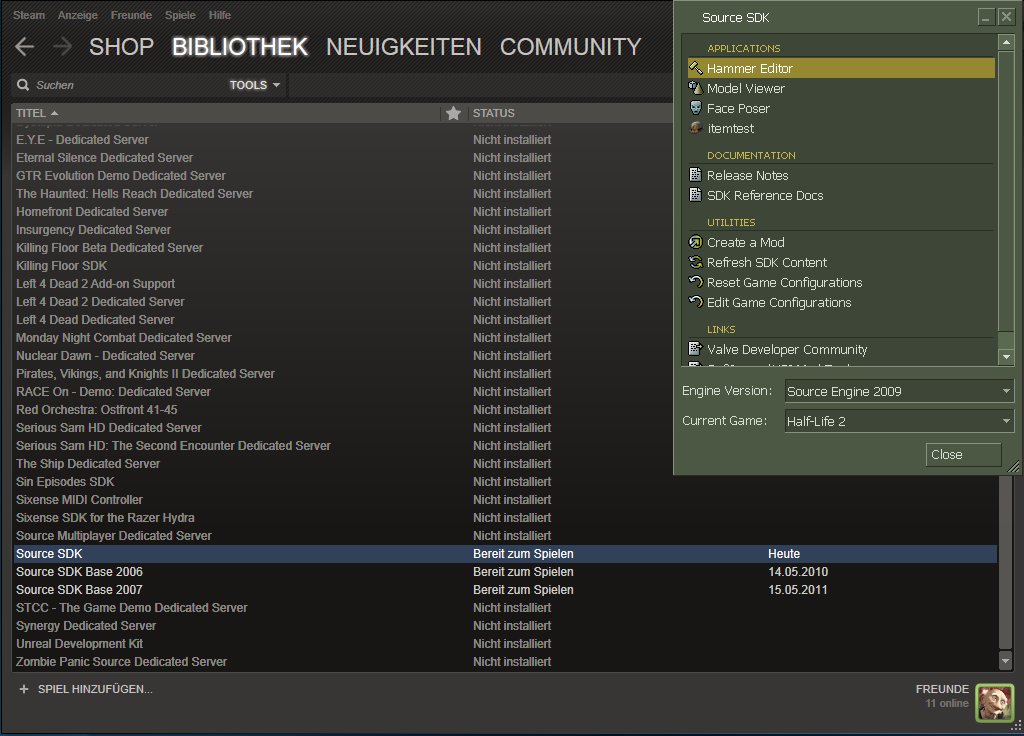Select Sixense MIDI Controller entry
The image size is (1024, 736).
coord(79,500)
